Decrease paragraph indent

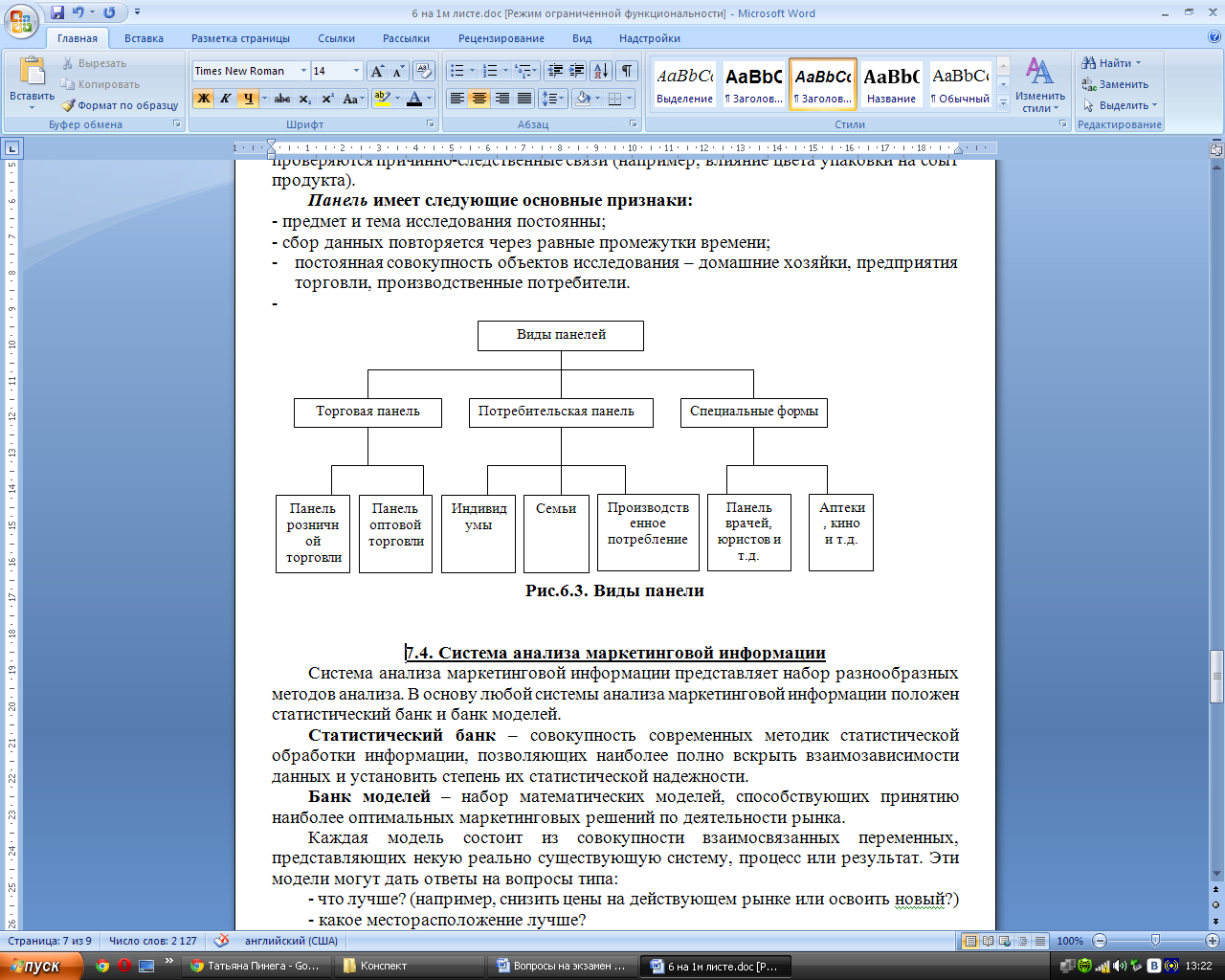point(555,71)
